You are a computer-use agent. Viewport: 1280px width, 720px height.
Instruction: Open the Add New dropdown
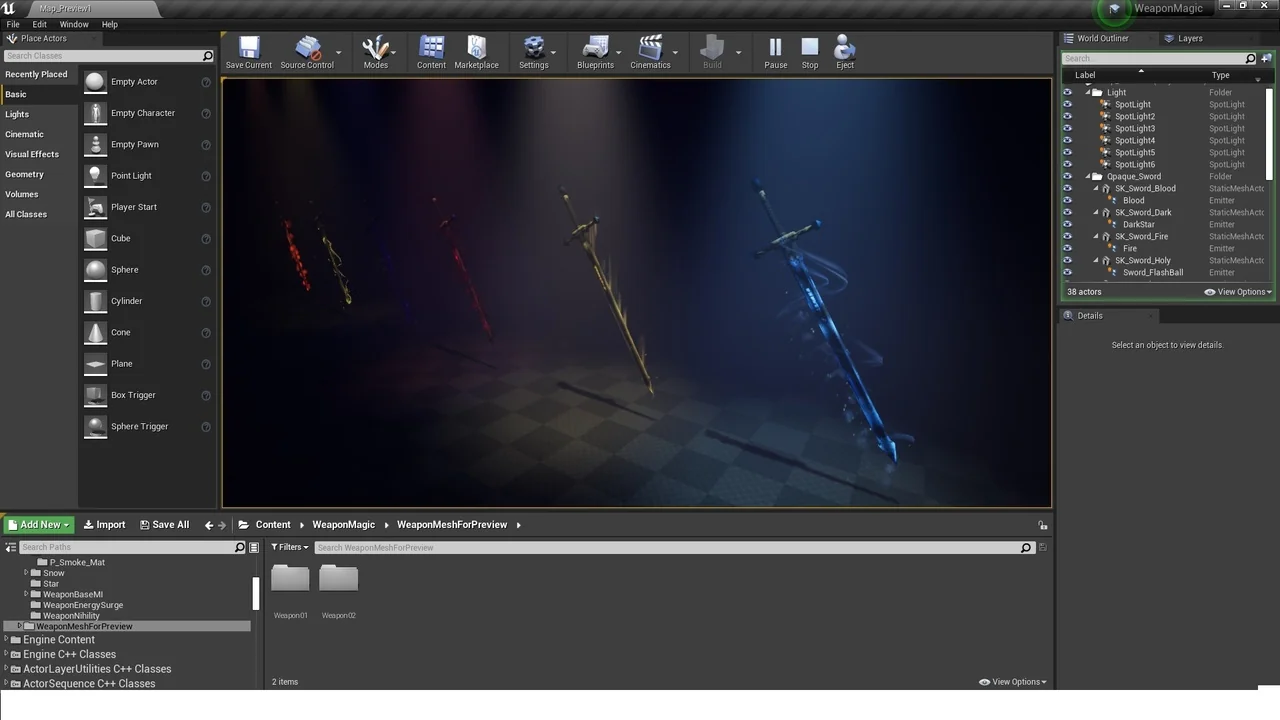click(39, 525)
